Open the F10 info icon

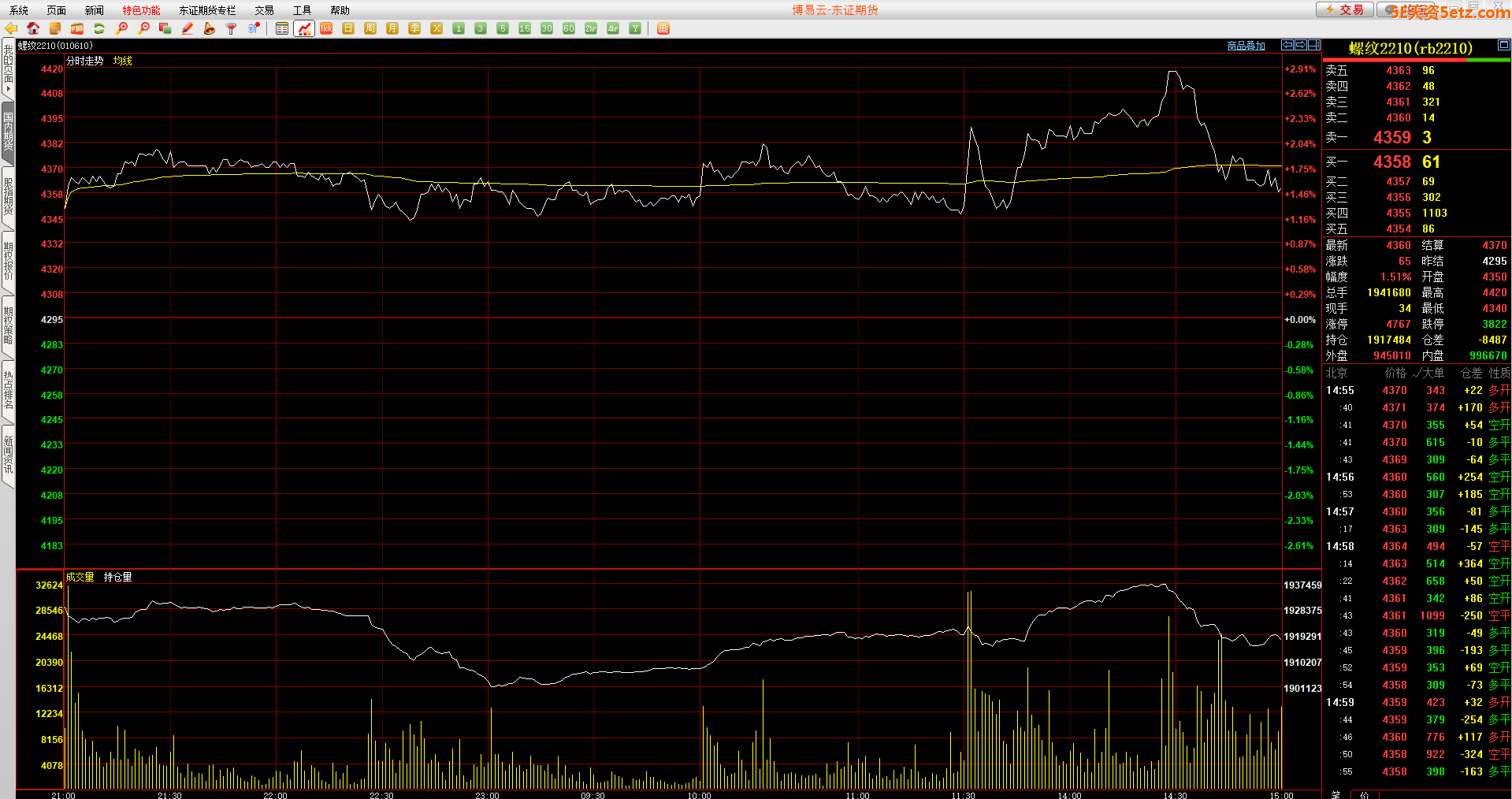point(77,28)
